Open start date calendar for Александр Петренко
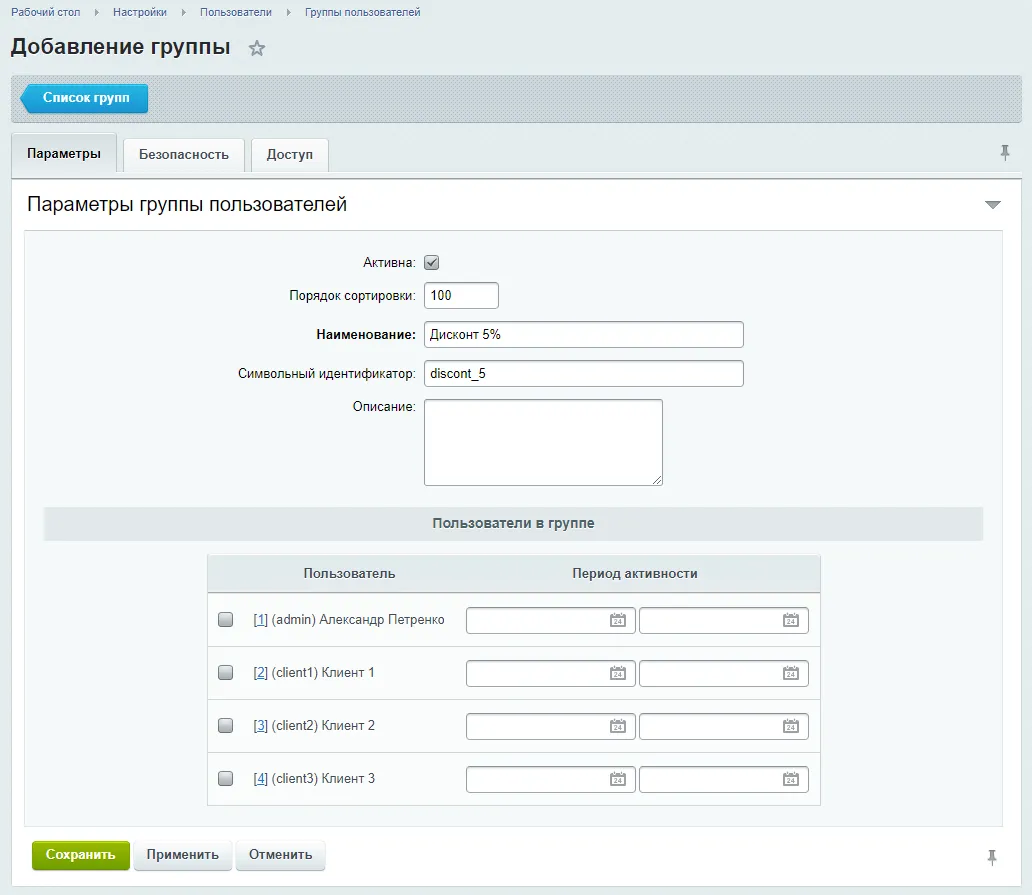1032x895 pixels. click(x=618, y=620)
